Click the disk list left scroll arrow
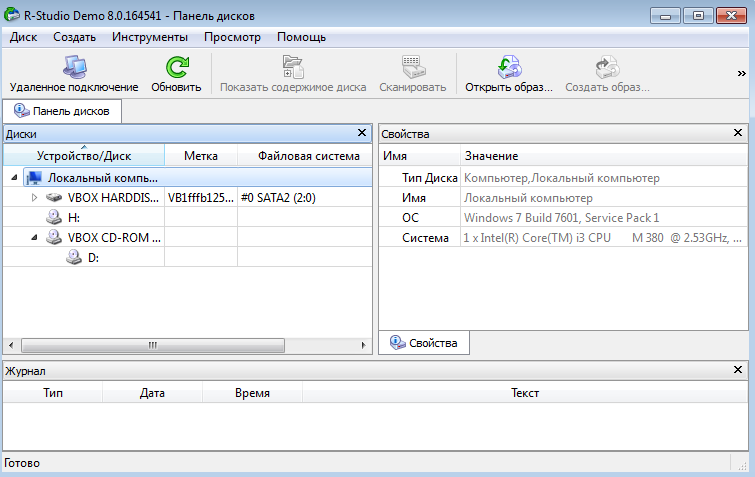The width and height of the screenshot is (755, 477). [11, 345]
